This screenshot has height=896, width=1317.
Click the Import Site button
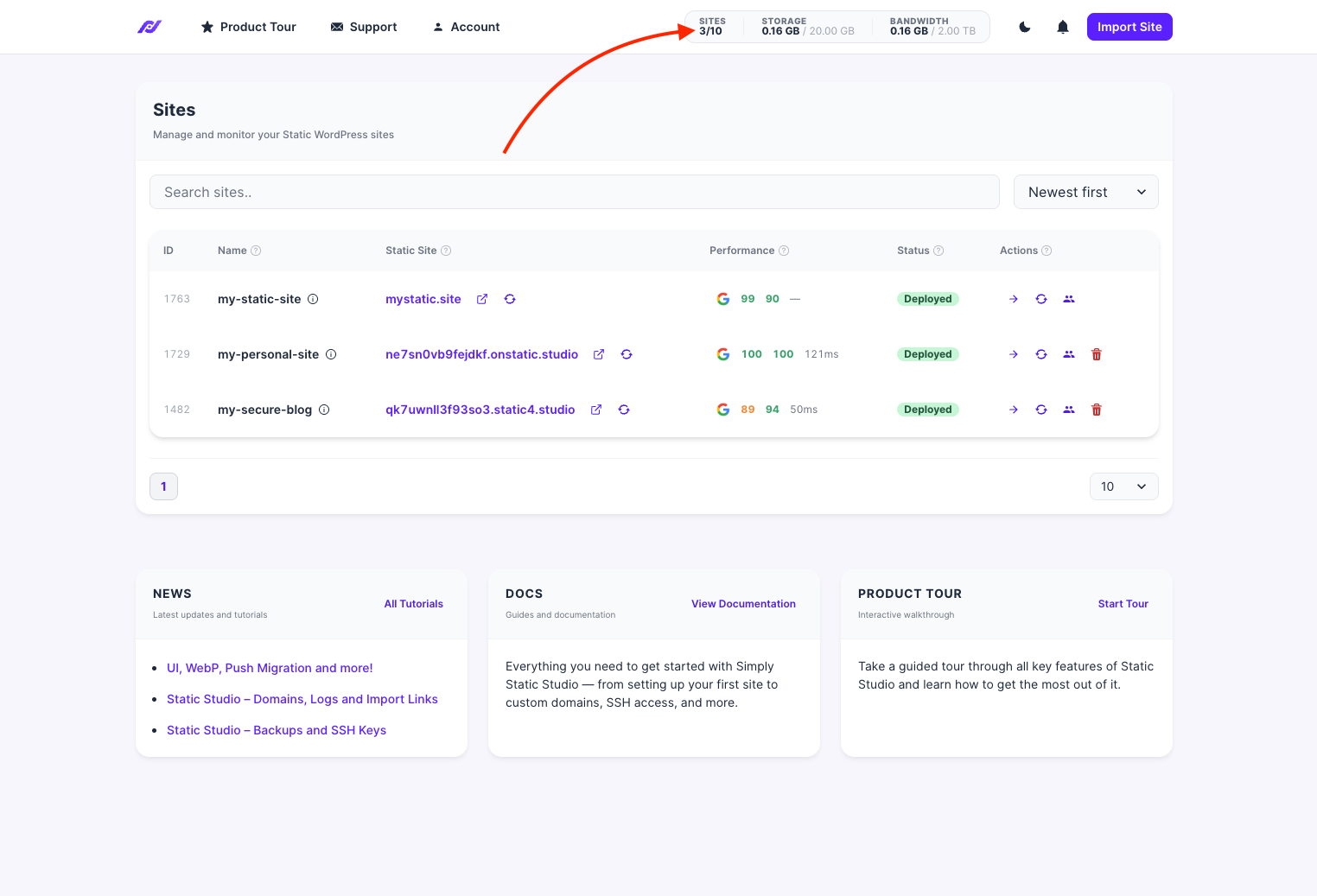tap(1129, 27)
